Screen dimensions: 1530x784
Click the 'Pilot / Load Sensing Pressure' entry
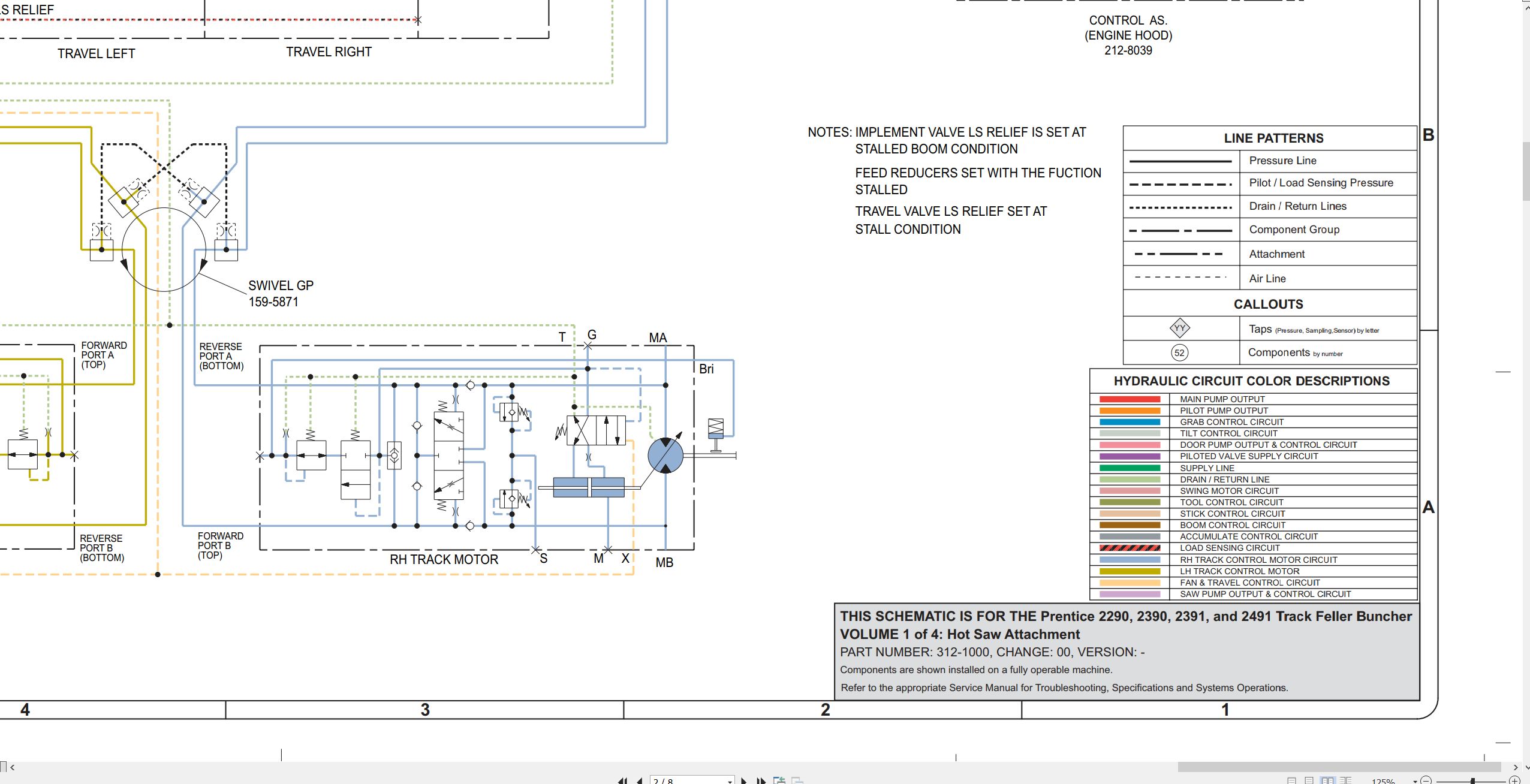tap(1321, 183)
